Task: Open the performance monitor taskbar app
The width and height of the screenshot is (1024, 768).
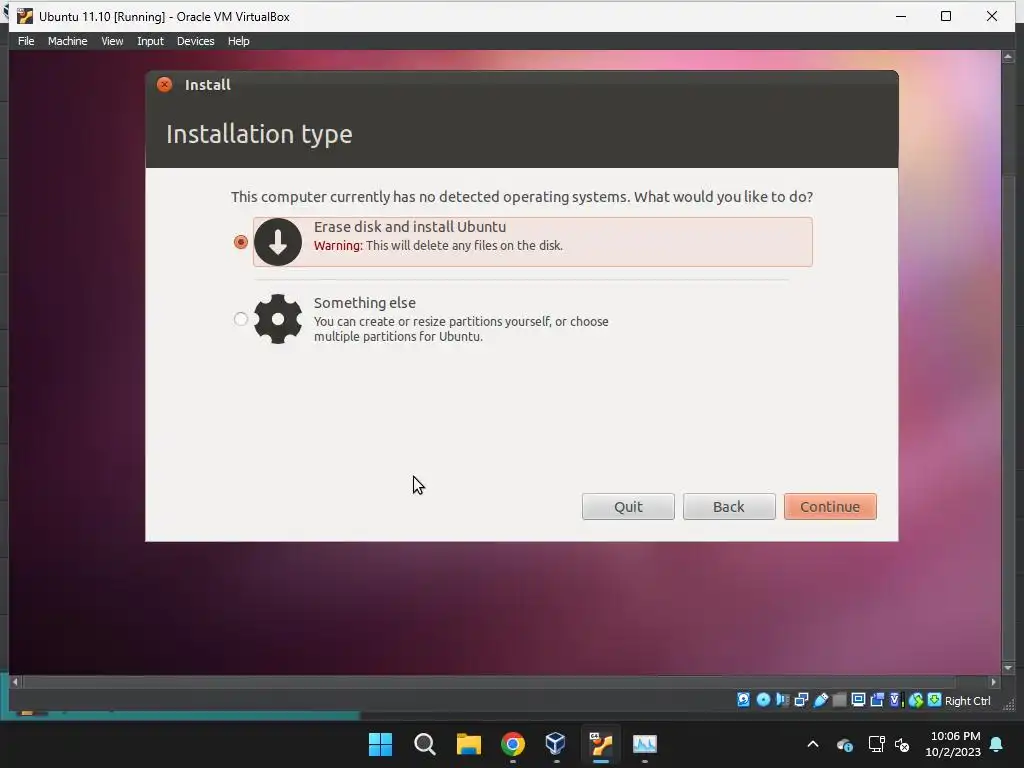Action: click(x=645, y=744)
